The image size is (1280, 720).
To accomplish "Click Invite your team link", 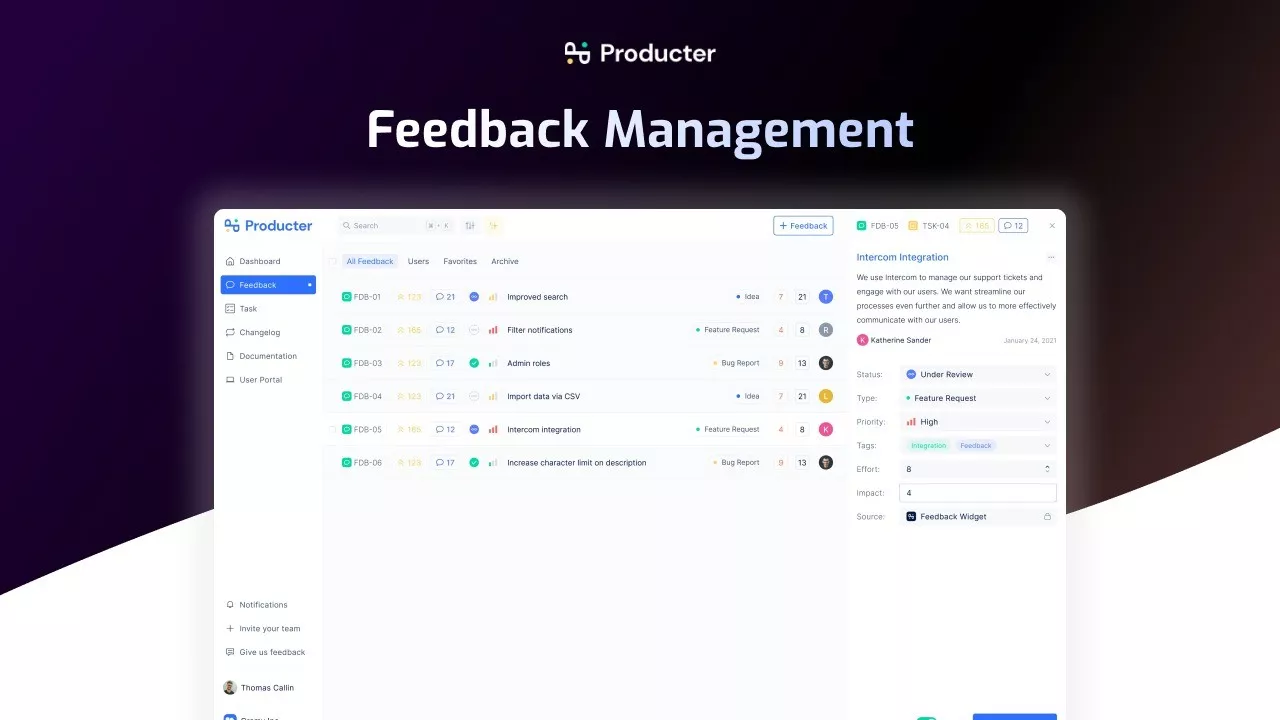I will tap(269, 629).
